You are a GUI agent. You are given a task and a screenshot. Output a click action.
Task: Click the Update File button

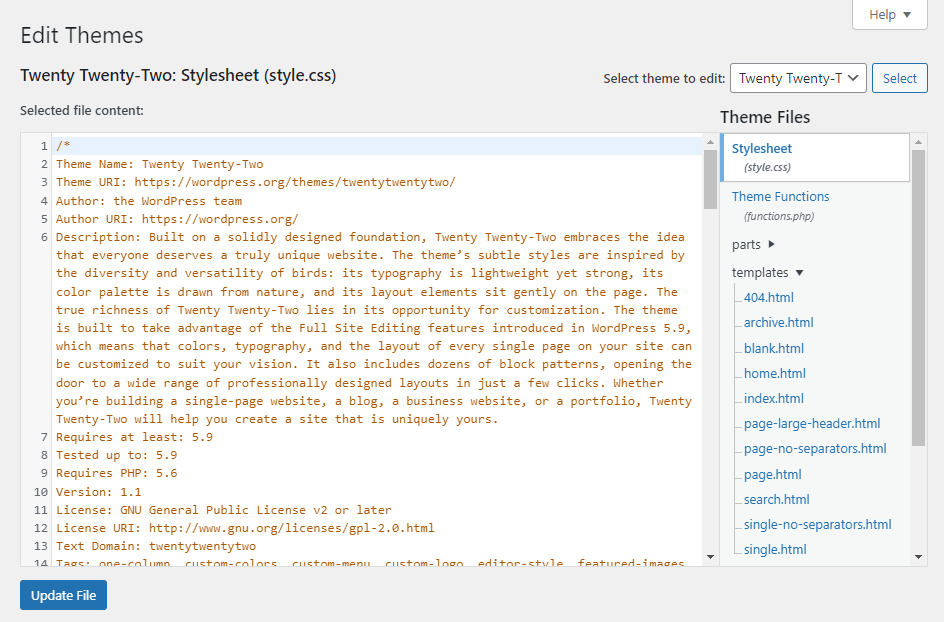62,594
